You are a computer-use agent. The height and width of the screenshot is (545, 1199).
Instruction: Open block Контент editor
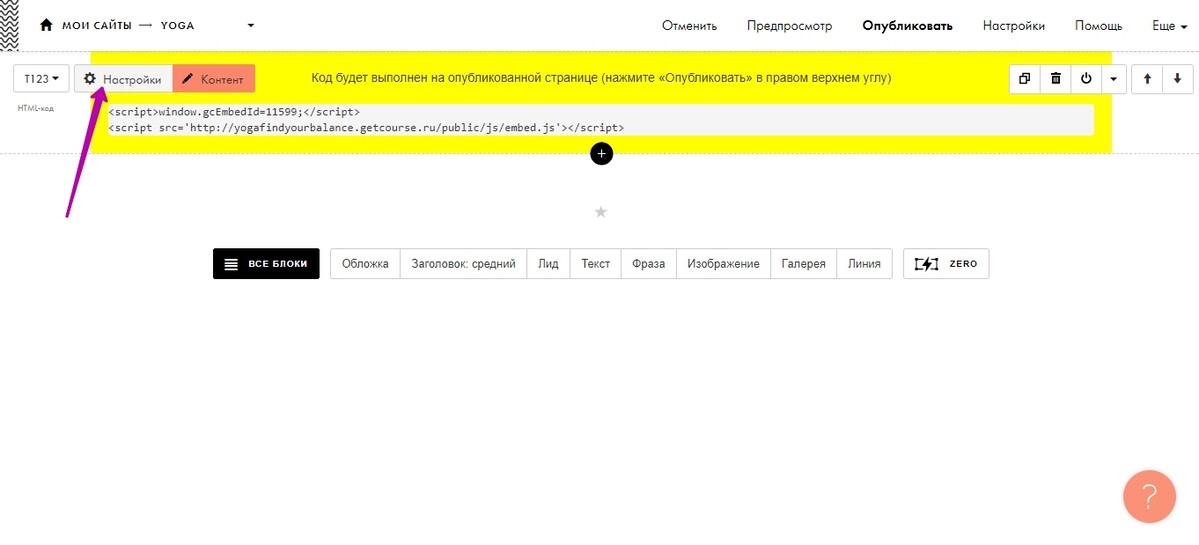click(213, 79)
